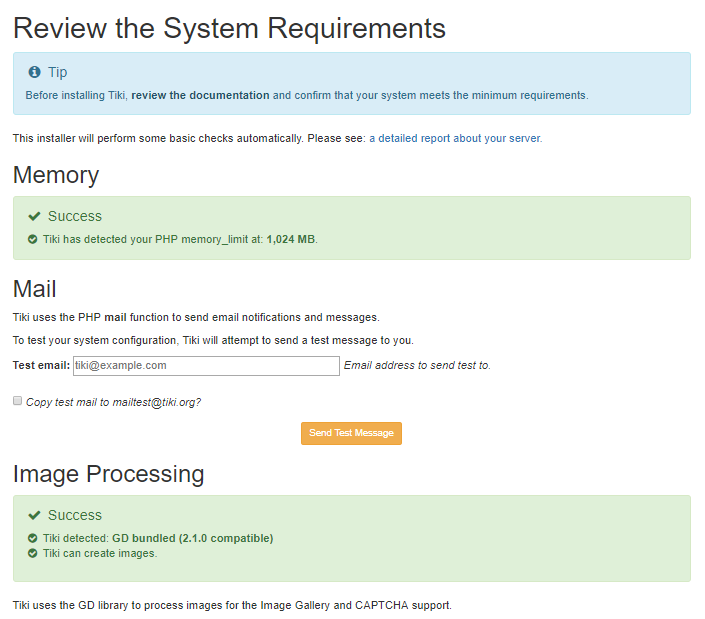Viewport: 705px width, 619px height.
Task: Open 'a detailed report about your server' link
Action: coord(455,139)
